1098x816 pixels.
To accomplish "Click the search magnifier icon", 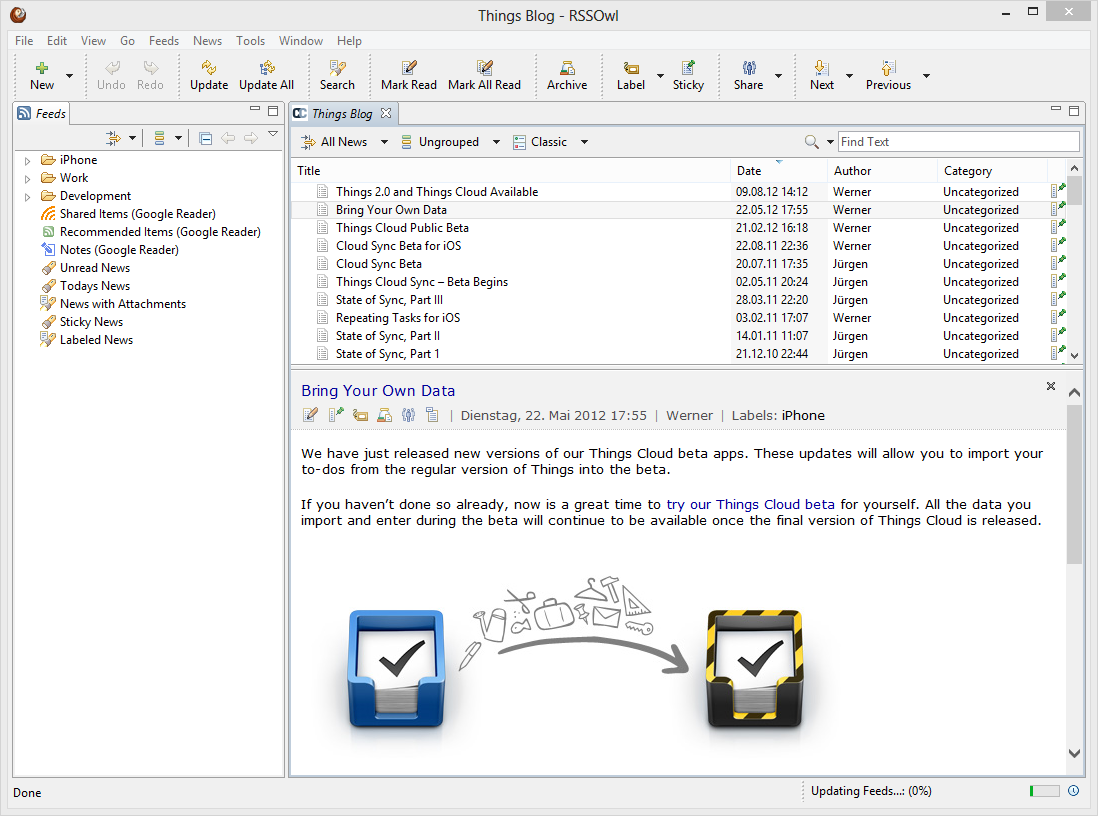I will [812, 142].
